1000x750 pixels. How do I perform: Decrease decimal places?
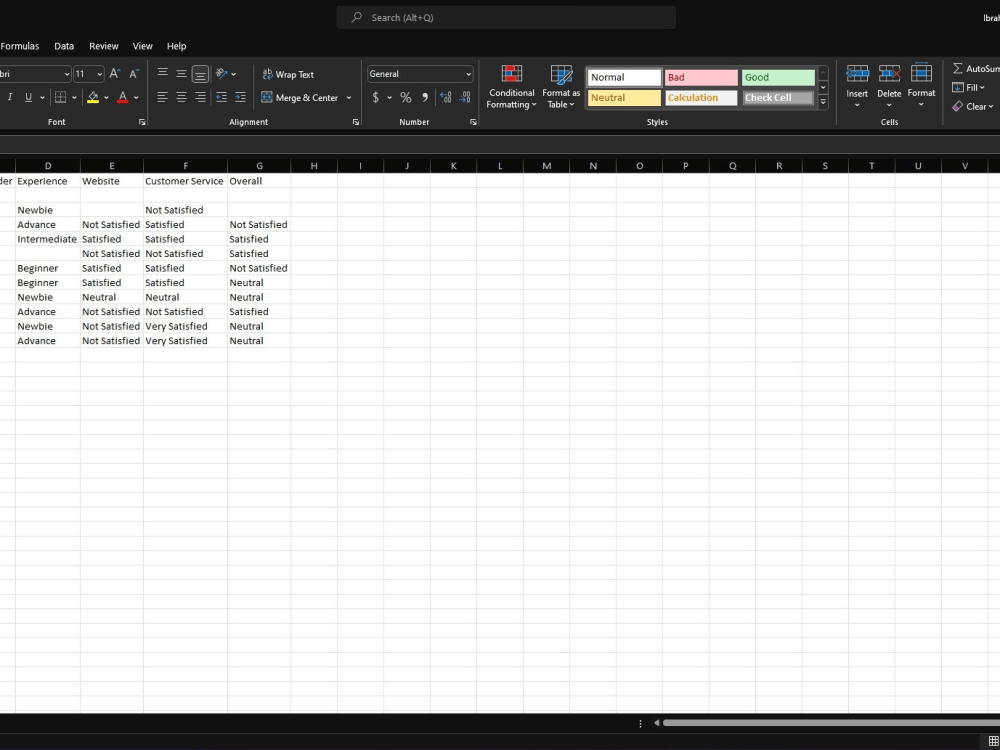(465, 98)
